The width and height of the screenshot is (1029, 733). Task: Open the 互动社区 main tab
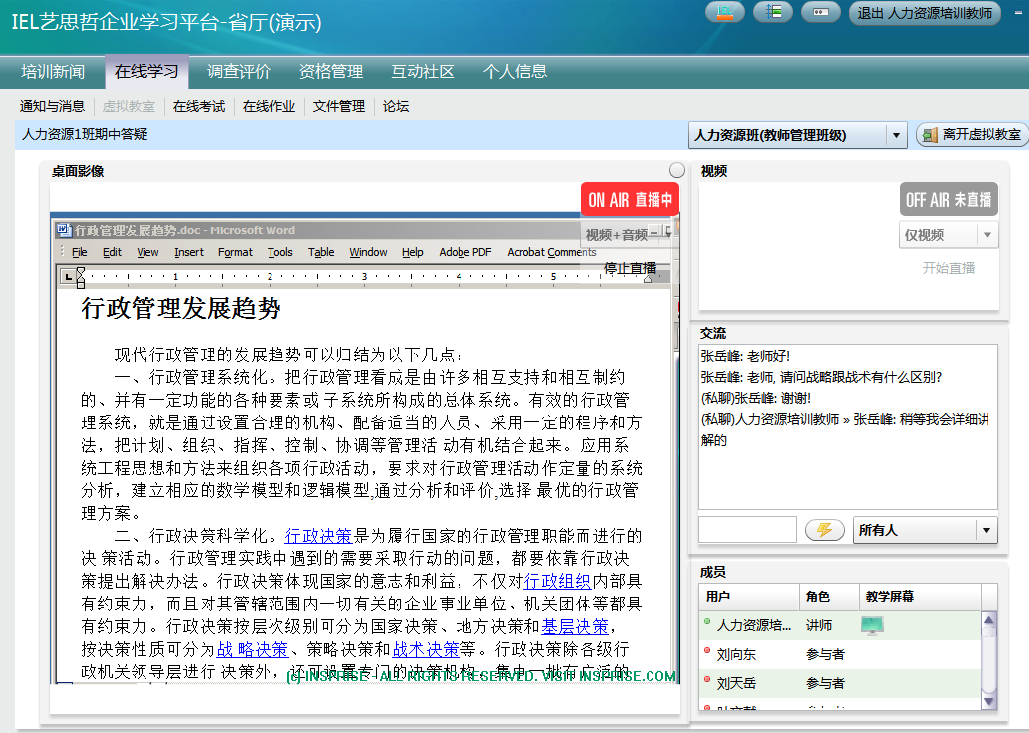[x=423, y=72]
